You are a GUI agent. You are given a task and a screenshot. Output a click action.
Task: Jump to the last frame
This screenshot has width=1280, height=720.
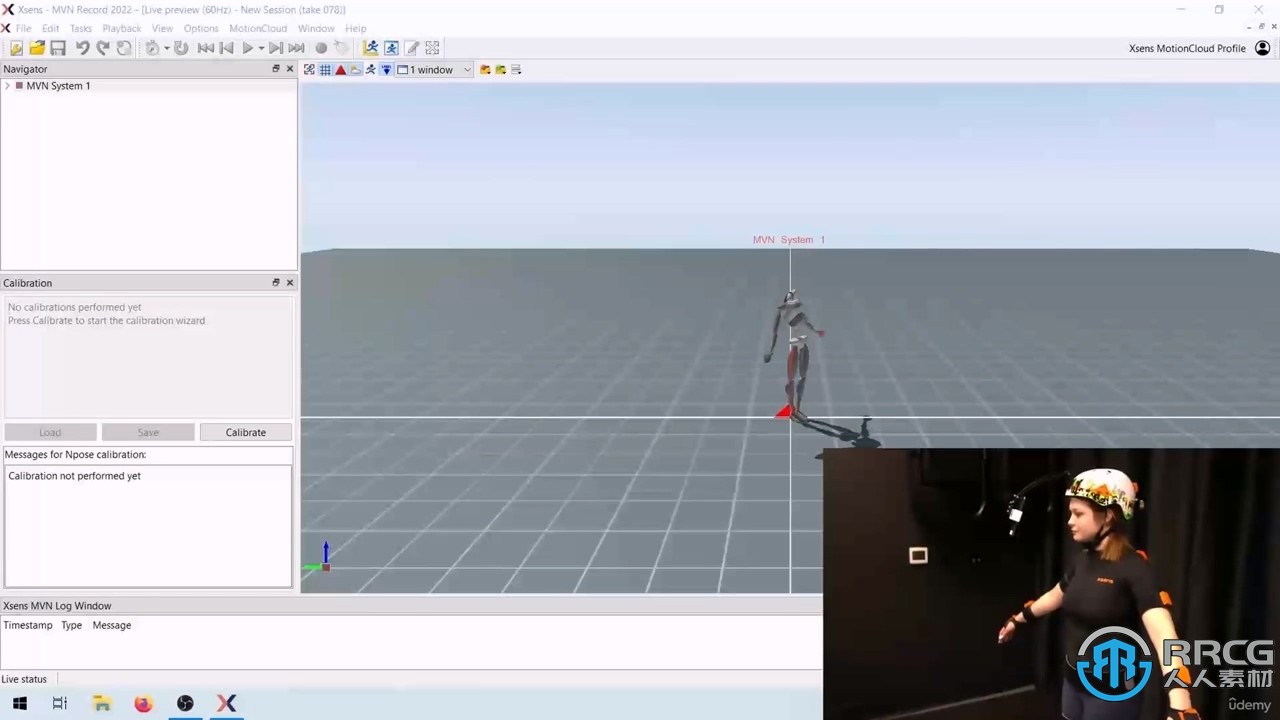point(297,48)
